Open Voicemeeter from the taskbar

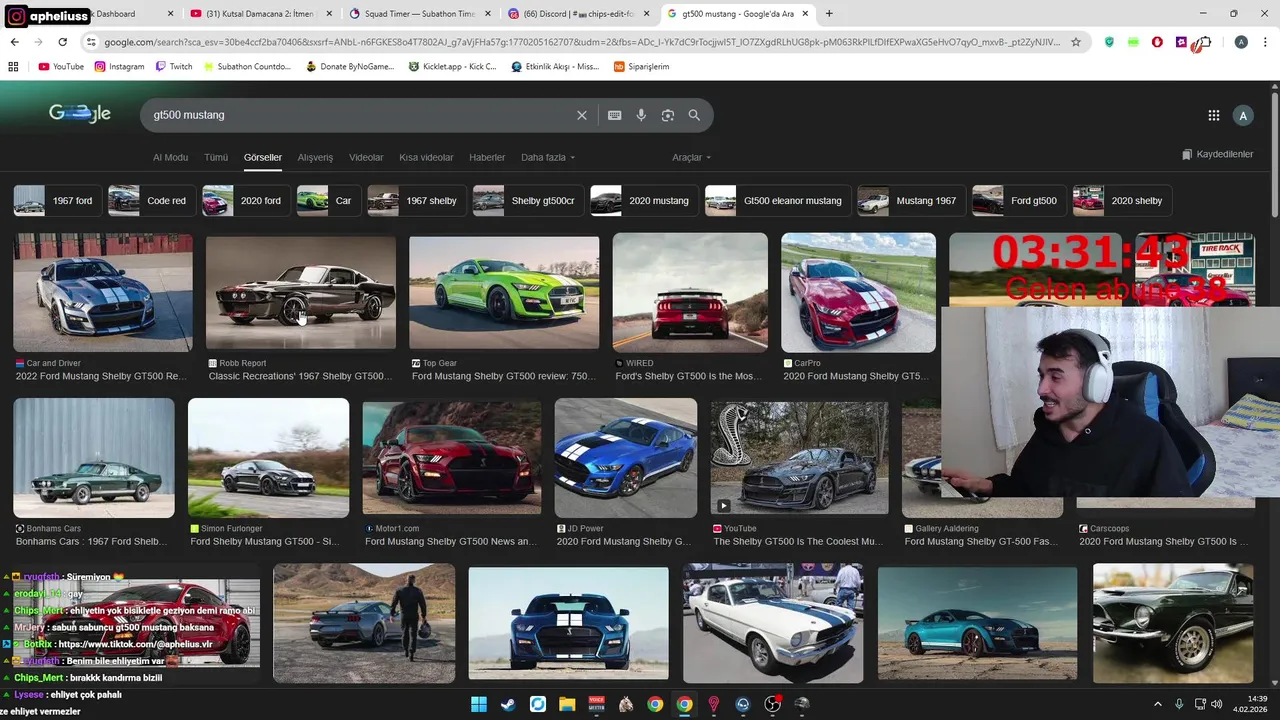pos(596,704)
